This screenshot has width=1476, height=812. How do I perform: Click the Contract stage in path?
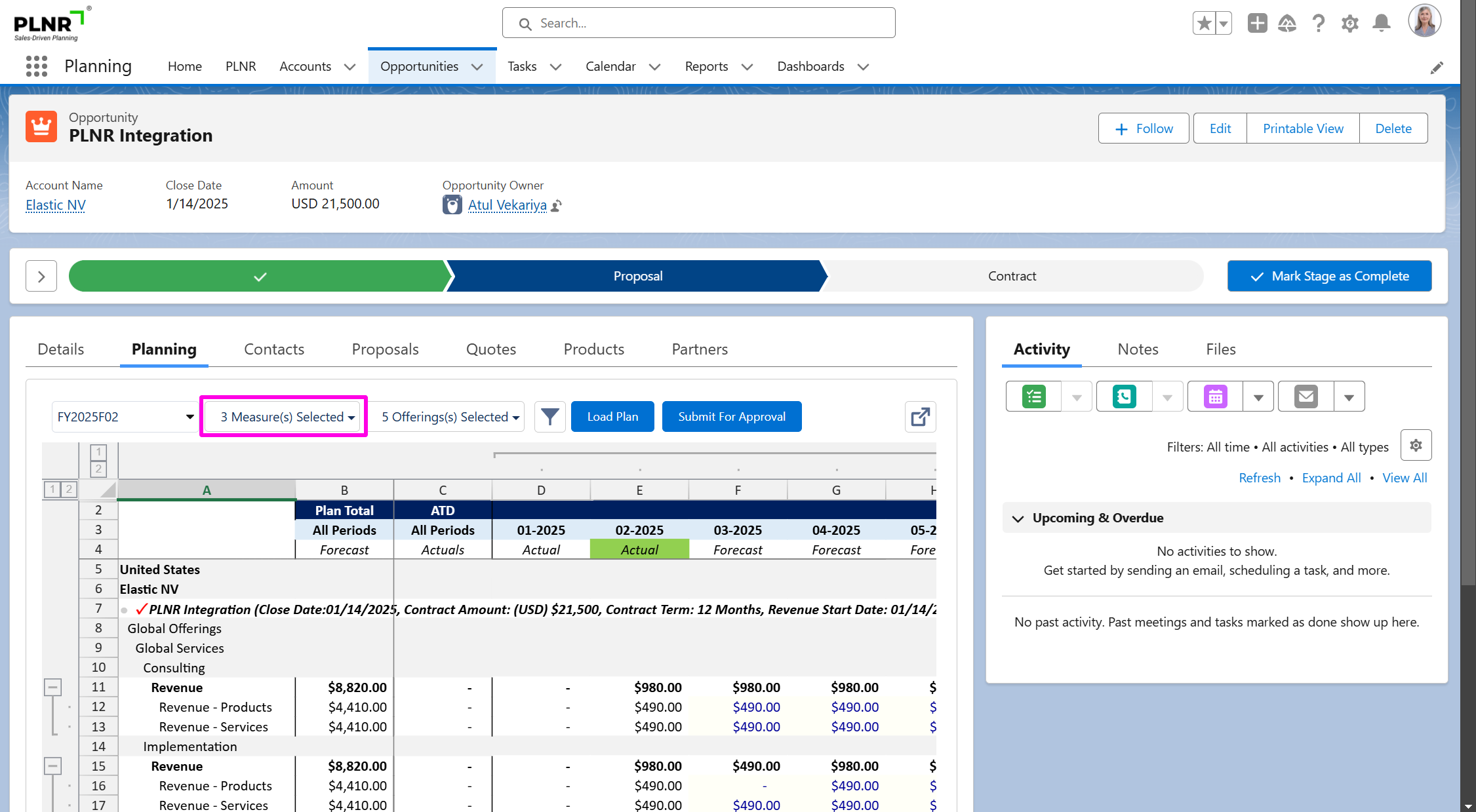1012,276
